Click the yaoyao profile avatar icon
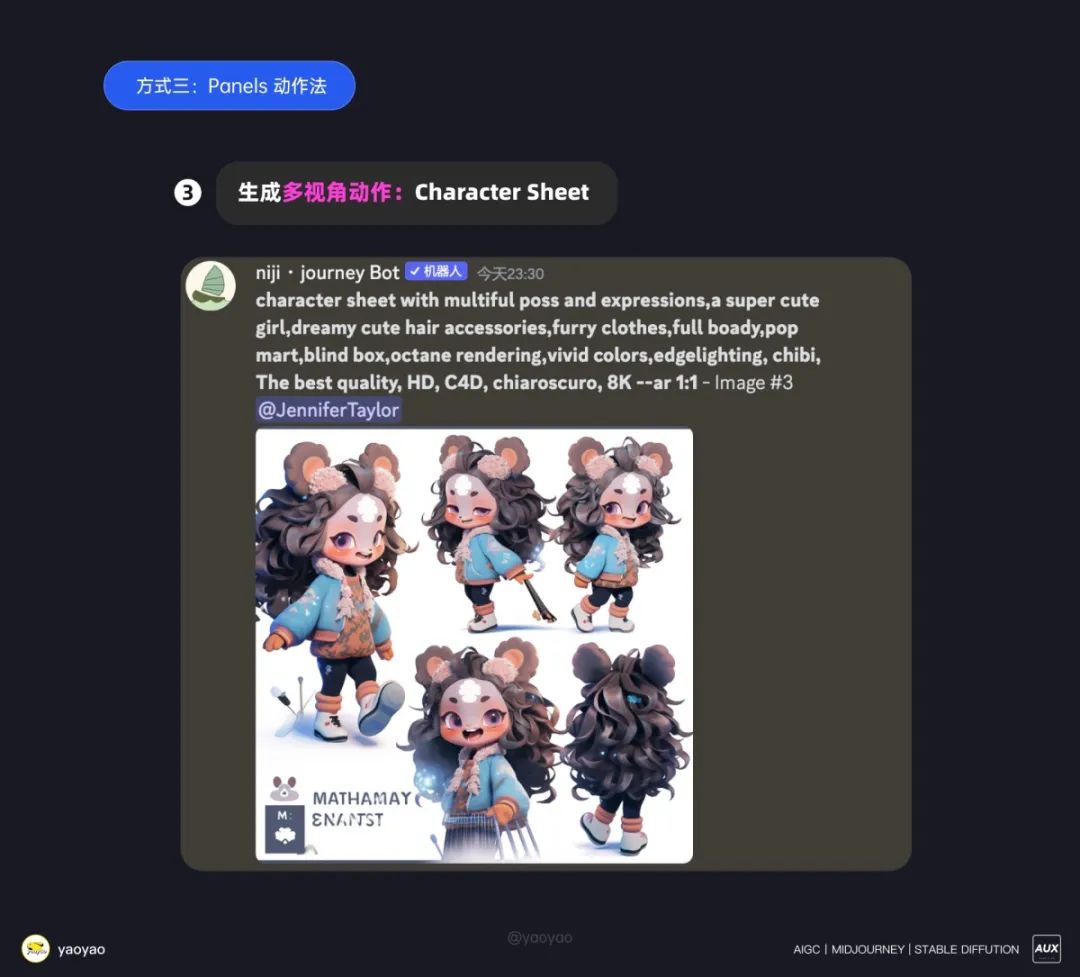 (x=35, y=949)
